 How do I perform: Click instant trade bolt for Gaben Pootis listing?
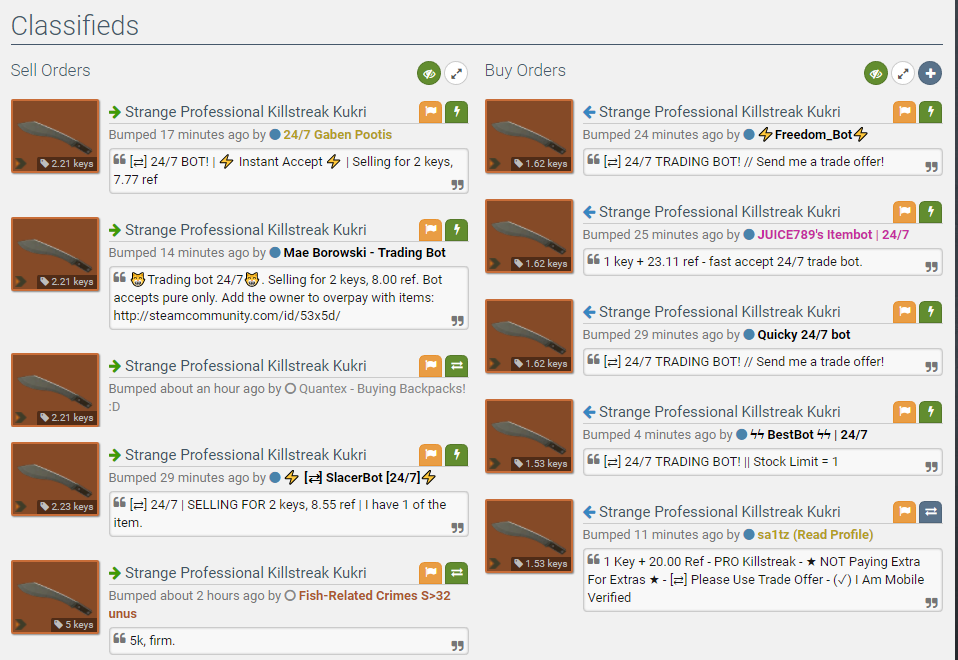(456, 112)
